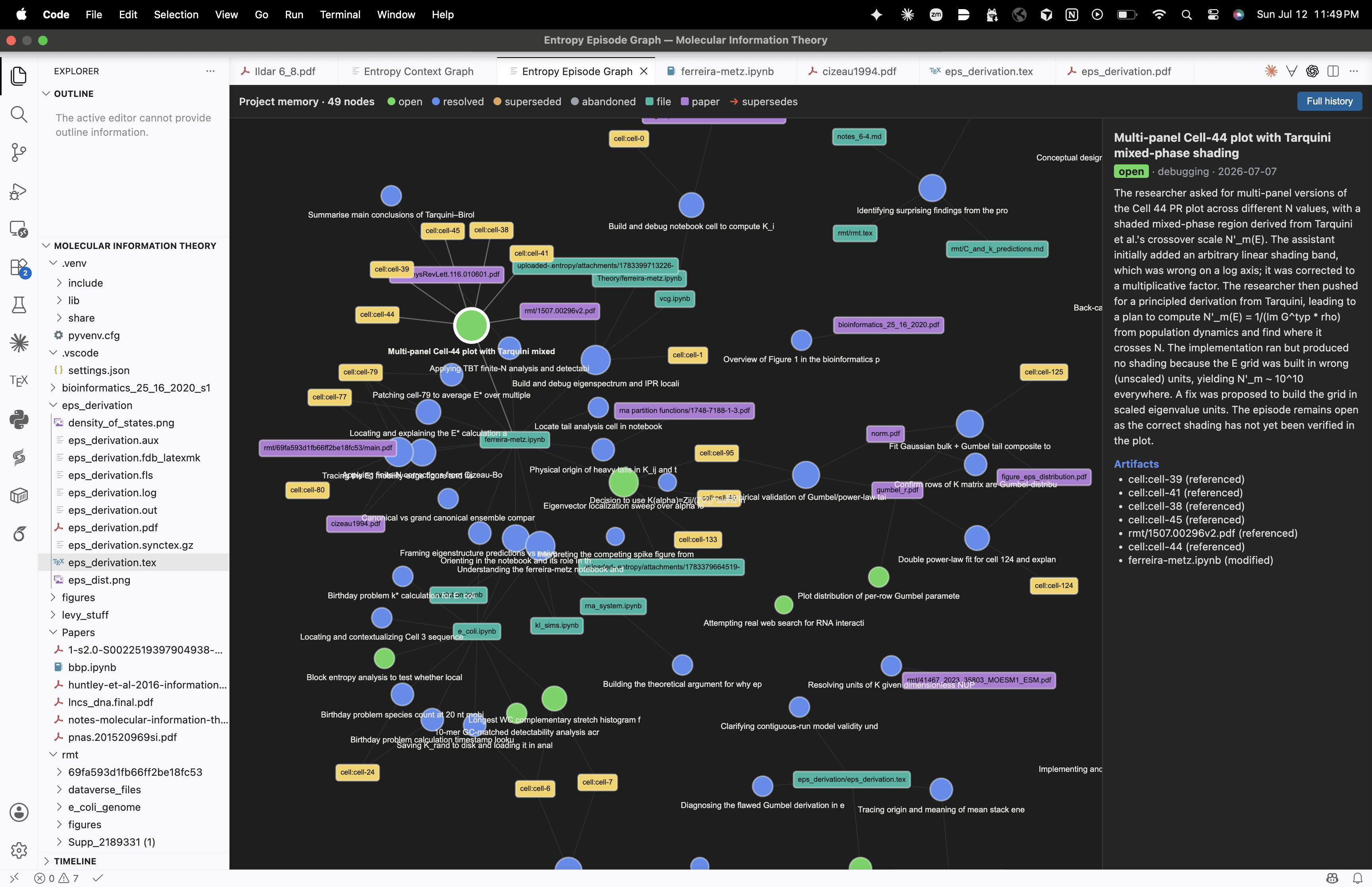Viewport: 1372px width, 887px height.
Task: Click node above Summarise main conclusions of Tarquini–Birol
Action: [x=391, y=196]
